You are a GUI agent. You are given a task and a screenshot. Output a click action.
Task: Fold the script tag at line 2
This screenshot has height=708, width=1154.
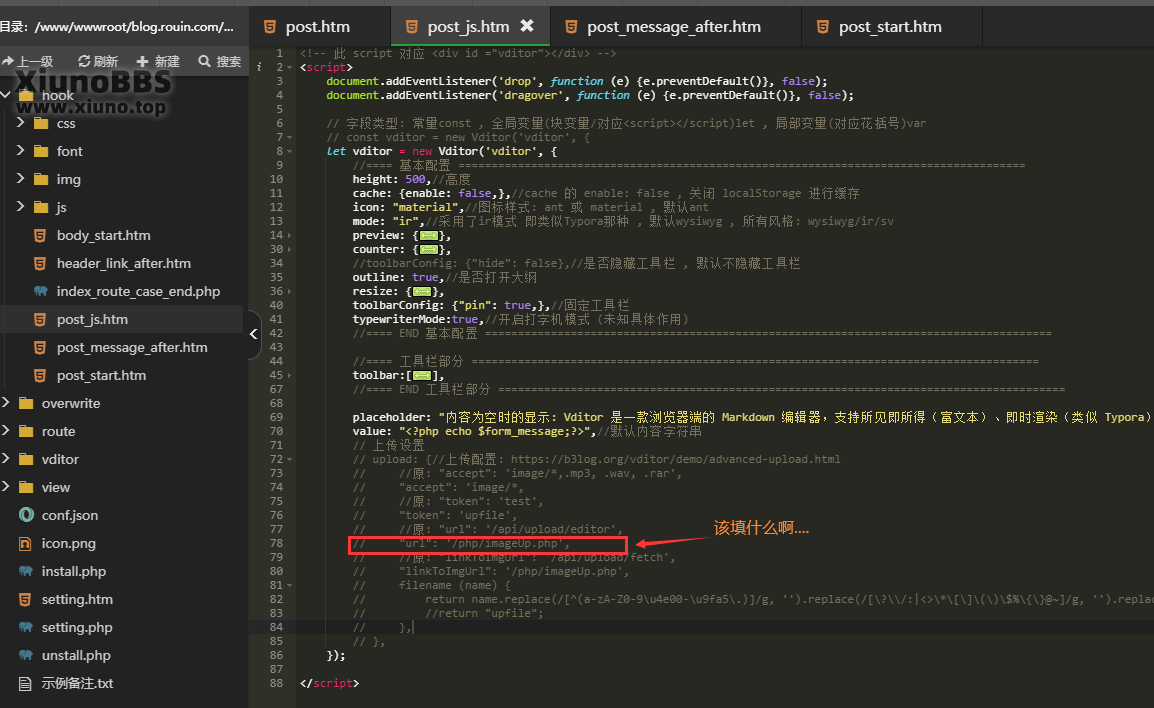(x=289, y=67)
